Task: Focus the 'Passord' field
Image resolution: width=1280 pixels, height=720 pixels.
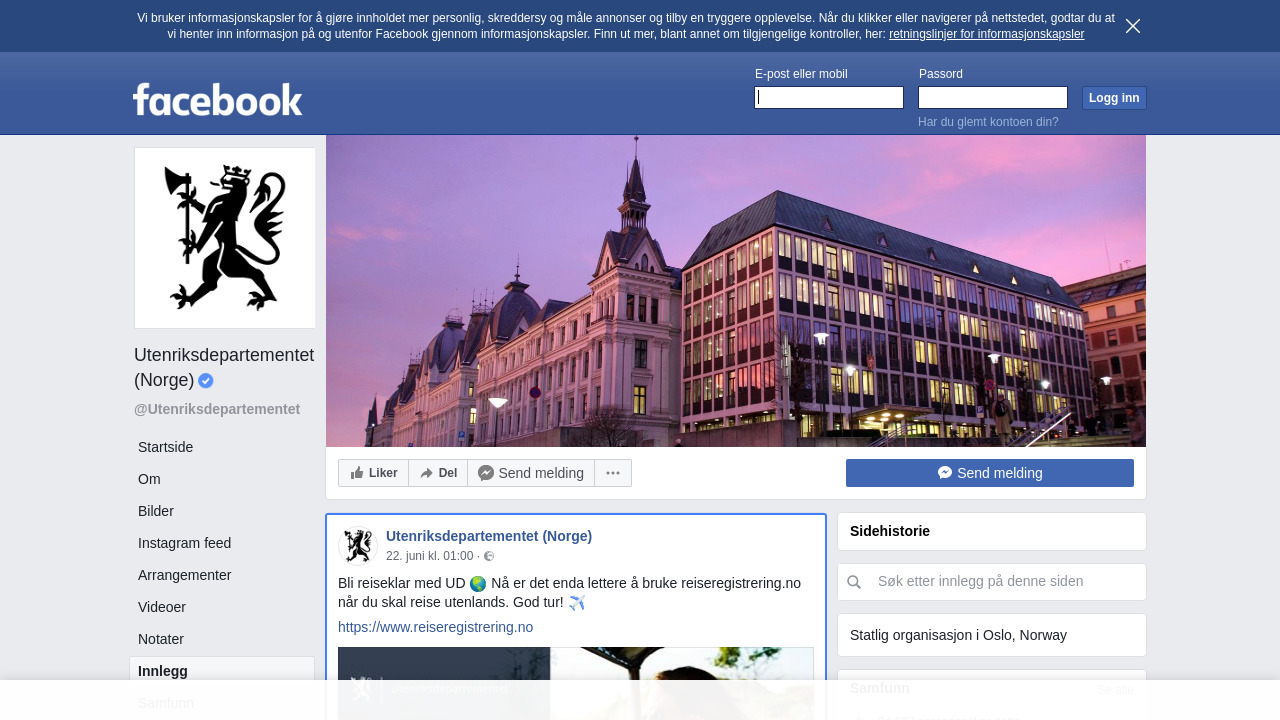Action: pyautogui.click(x=993, y=97)
